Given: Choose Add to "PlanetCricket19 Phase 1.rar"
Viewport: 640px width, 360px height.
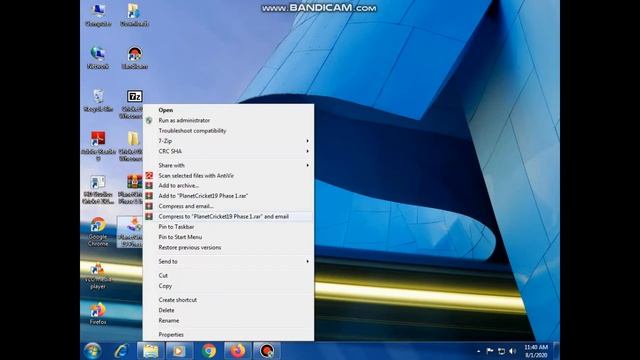Looking at the screenshot, I should (x=228, y=196).
